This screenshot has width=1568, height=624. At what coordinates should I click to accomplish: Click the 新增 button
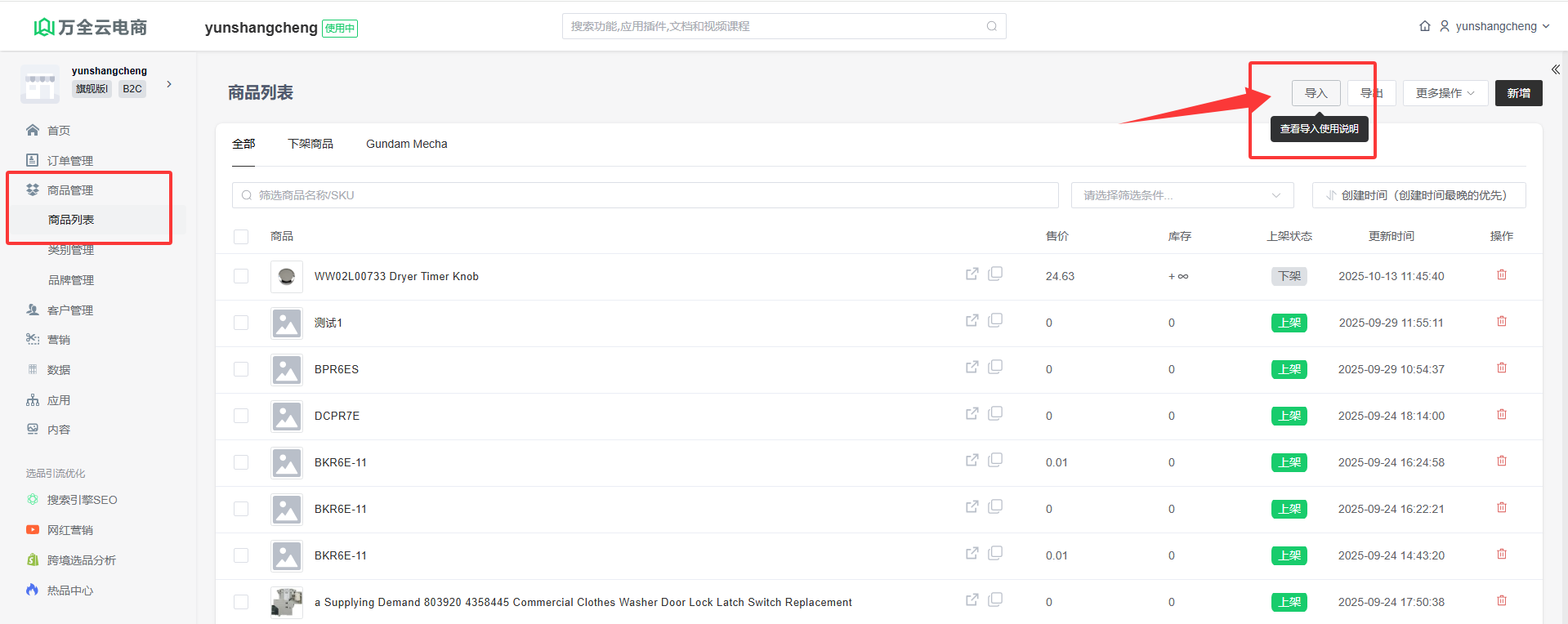click(x=1518, y=93)
